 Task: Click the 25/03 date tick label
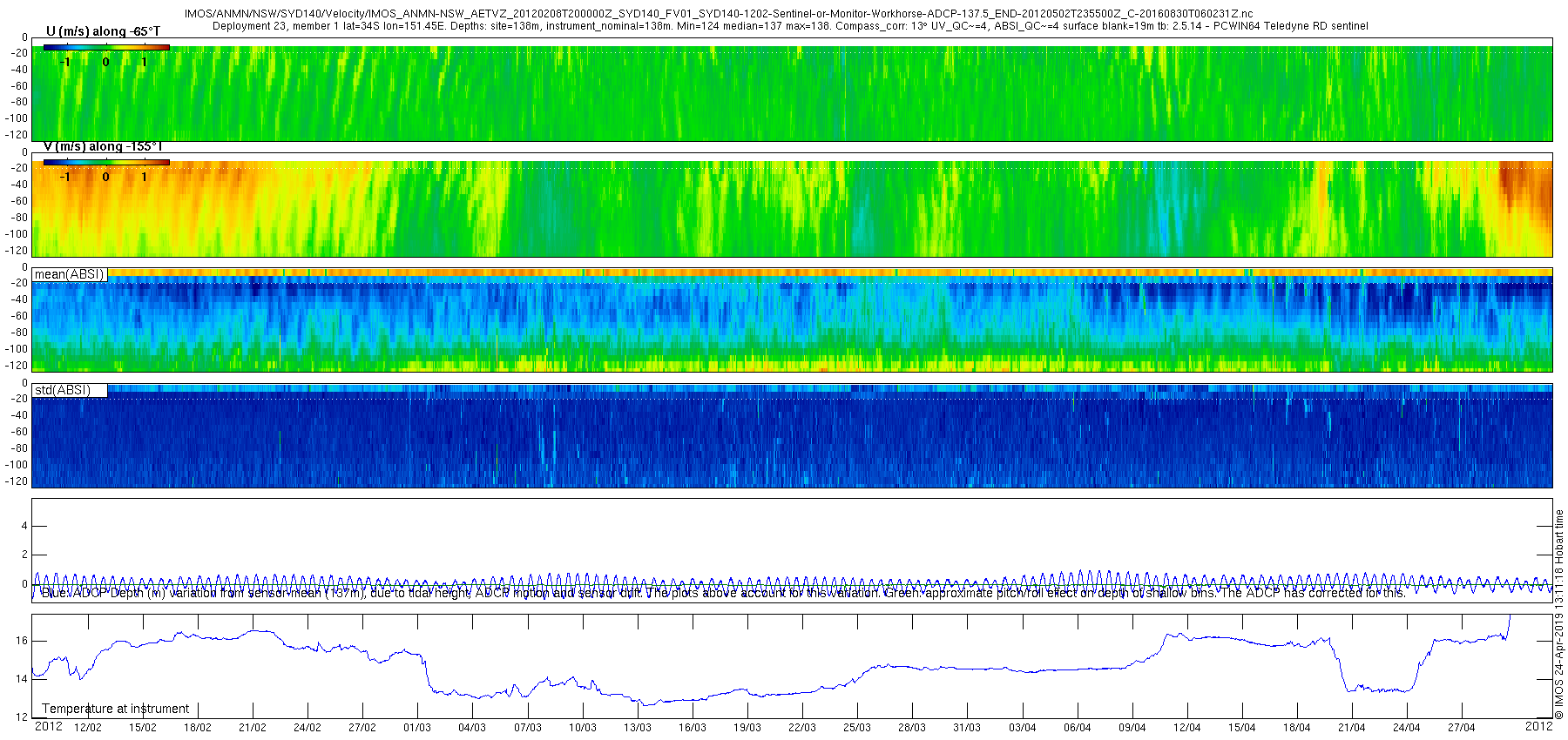point(857,728)
